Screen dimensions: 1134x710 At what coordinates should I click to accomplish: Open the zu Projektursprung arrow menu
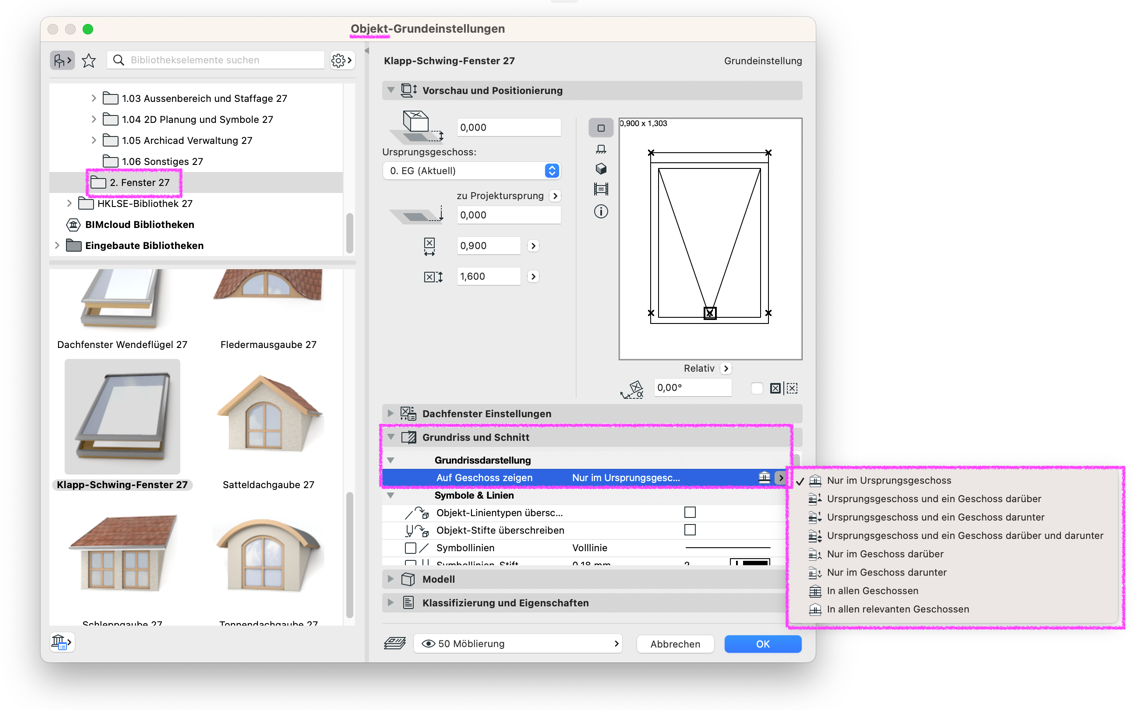pos(555,196)
